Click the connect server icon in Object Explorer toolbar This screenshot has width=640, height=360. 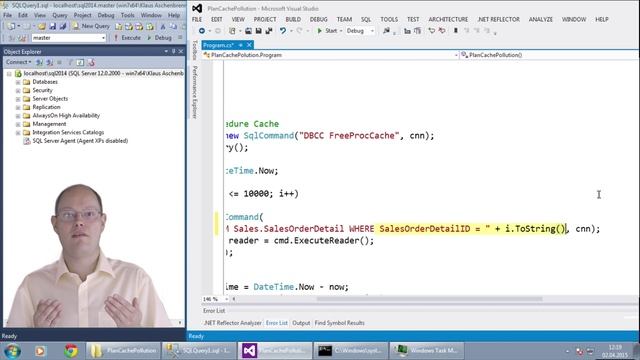pos(40,62)
